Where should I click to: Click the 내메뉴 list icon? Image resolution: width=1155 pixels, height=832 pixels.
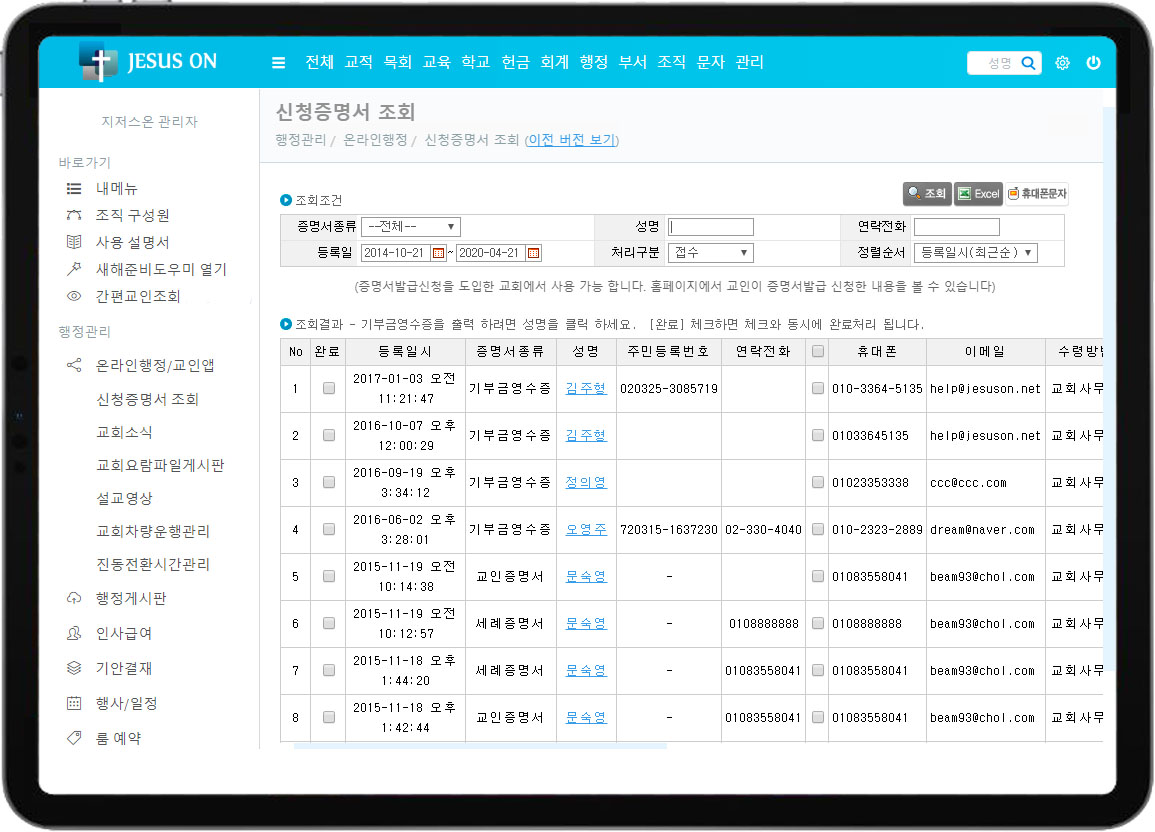(73, 188)
